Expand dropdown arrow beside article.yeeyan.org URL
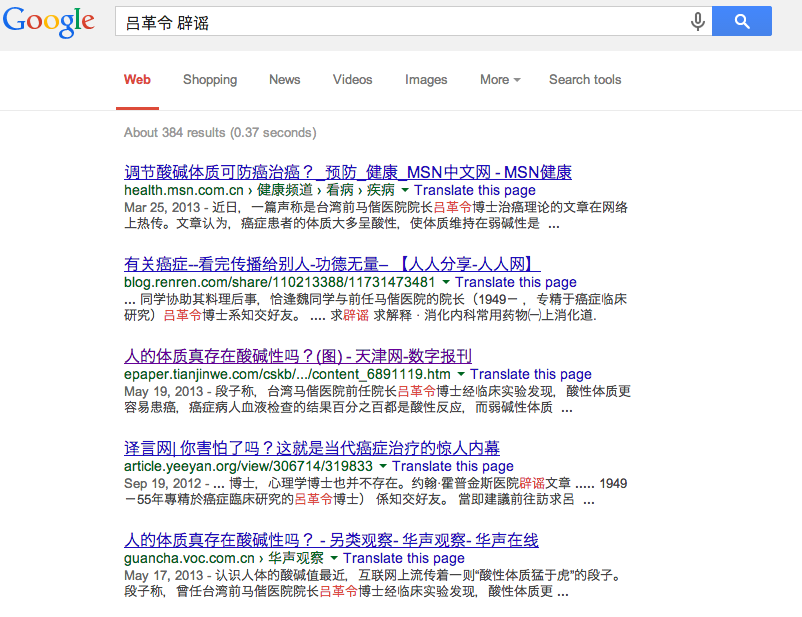The image size is (802, 617). 383,467
